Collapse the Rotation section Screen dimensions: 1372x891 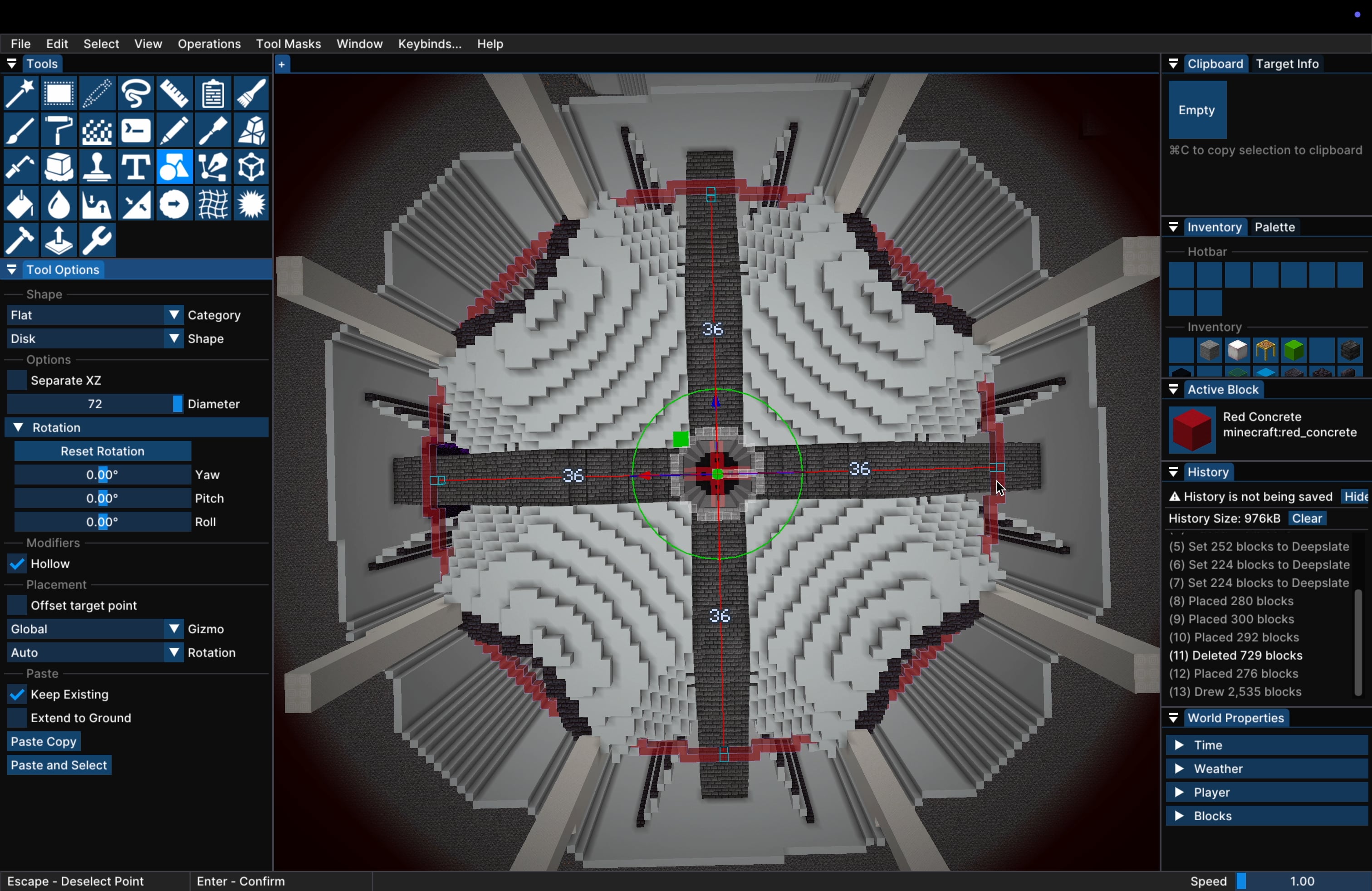point(17,427)
